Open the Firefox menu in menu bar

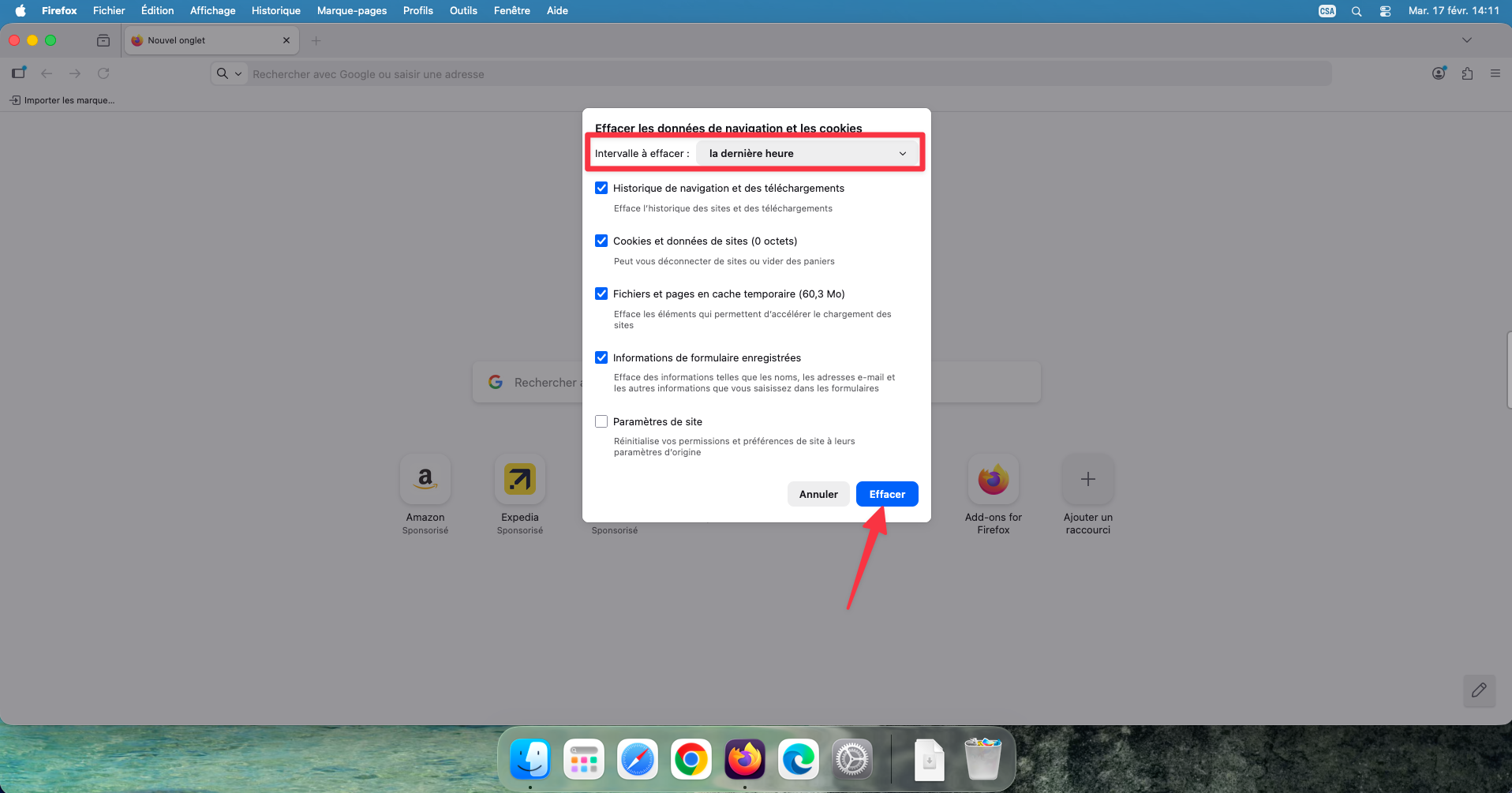[x=59, y=10]
